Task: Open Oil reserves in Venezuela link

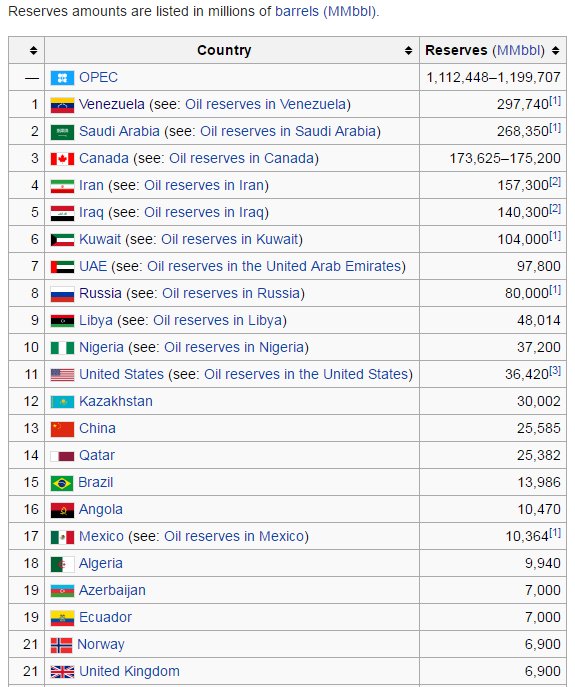Action: pyautogui.click(x=266, y=104)
